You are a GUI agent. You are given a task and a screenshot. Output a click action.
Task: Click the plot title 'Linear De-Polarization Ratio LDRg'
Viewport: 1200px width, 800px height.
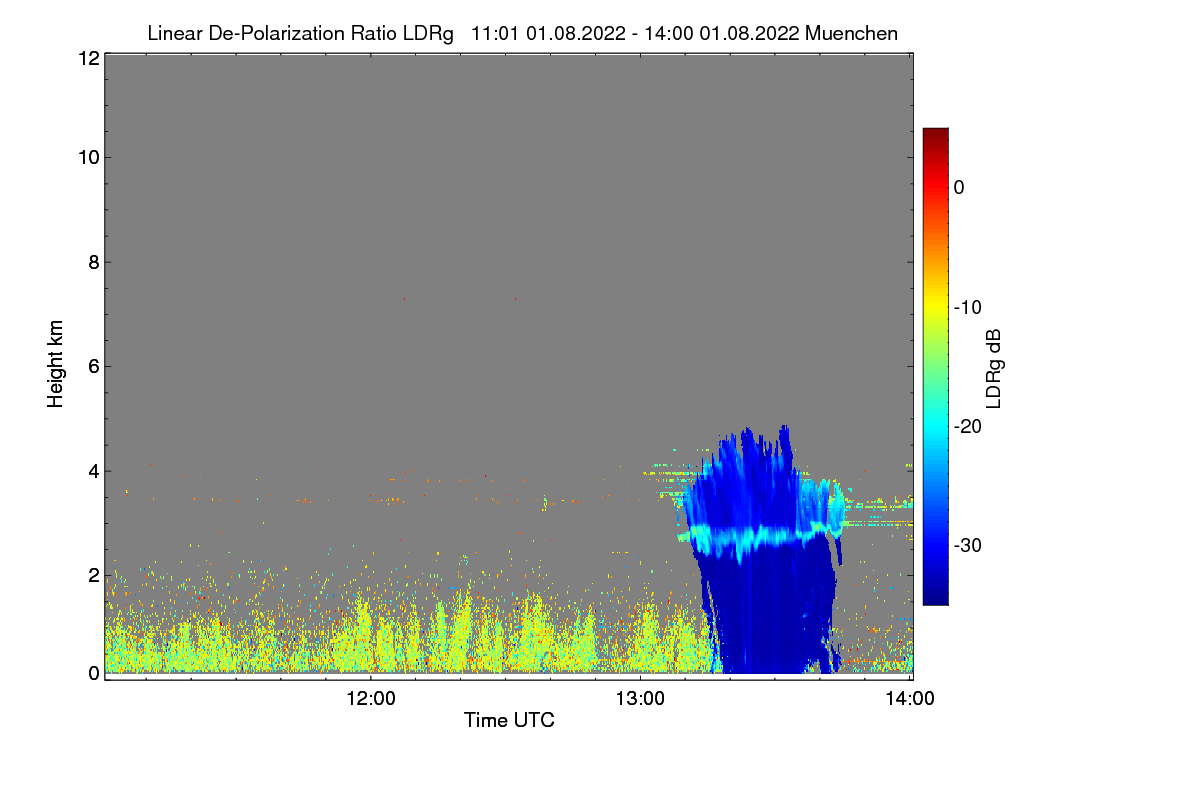point(300,33)
